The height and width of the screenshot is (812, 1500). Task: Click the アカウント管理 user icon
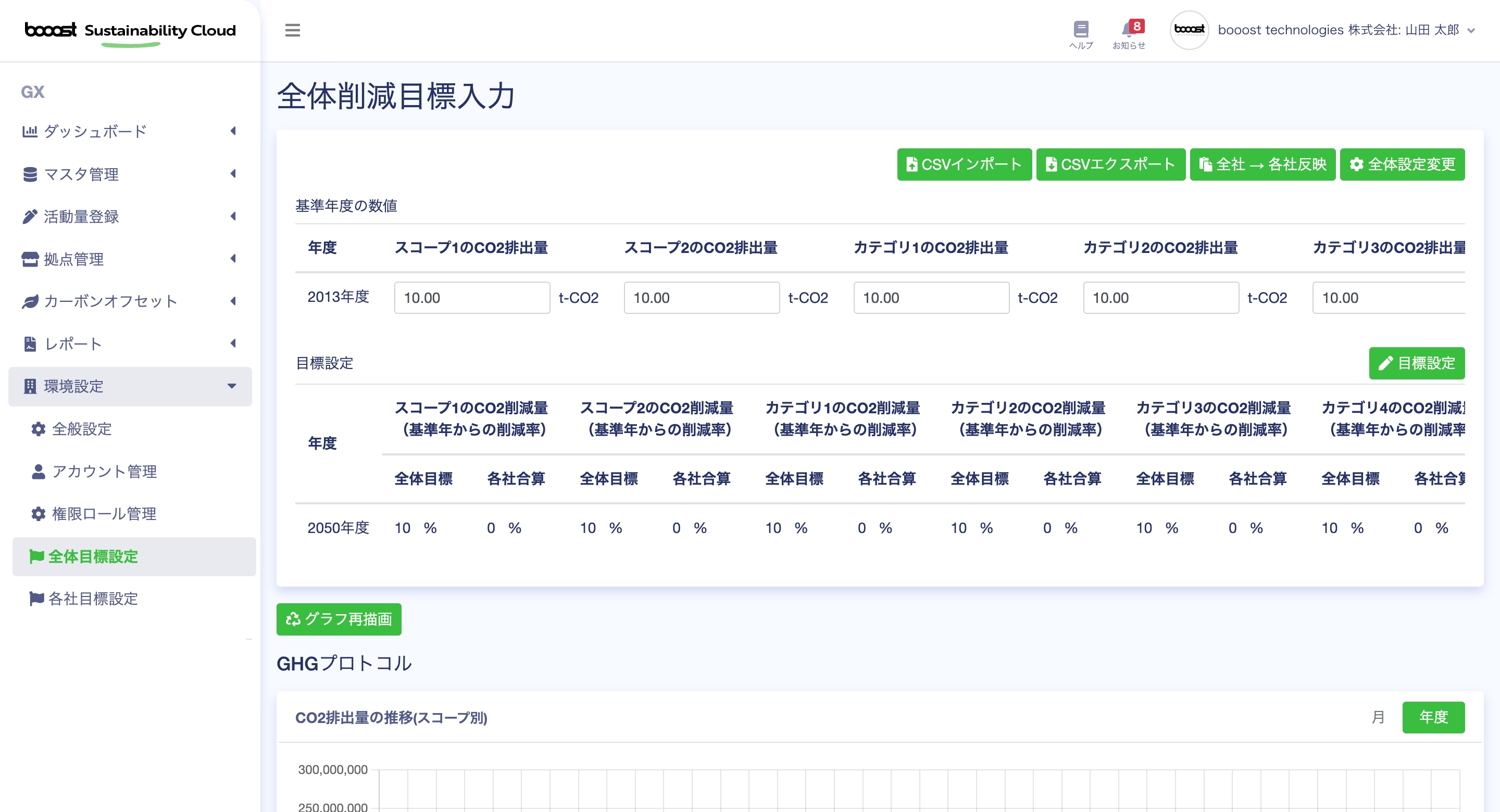coord(39,472)
